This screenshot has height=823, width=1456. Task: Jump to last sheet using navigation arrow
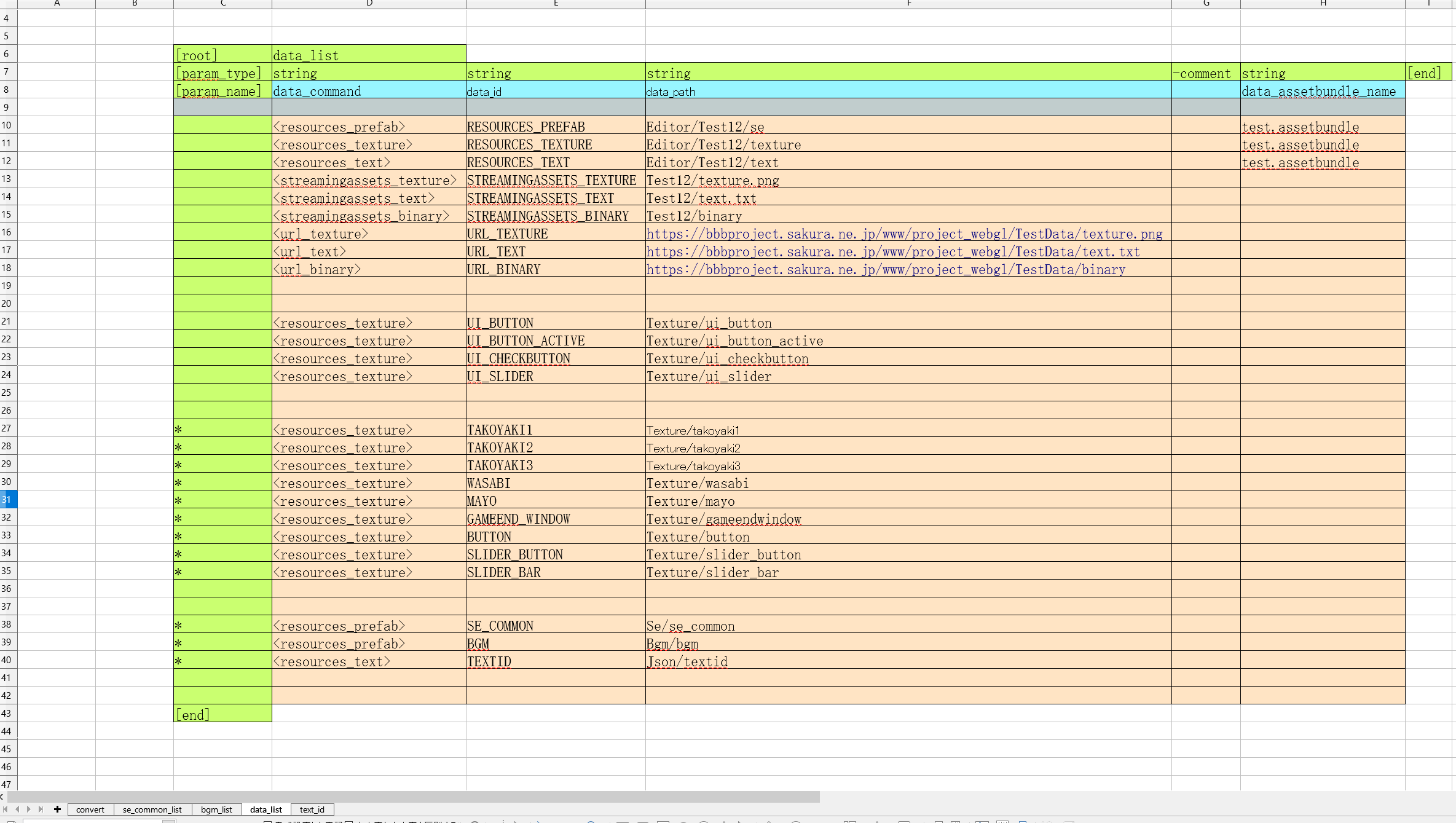pyautogui.click(x=41, y=809)
